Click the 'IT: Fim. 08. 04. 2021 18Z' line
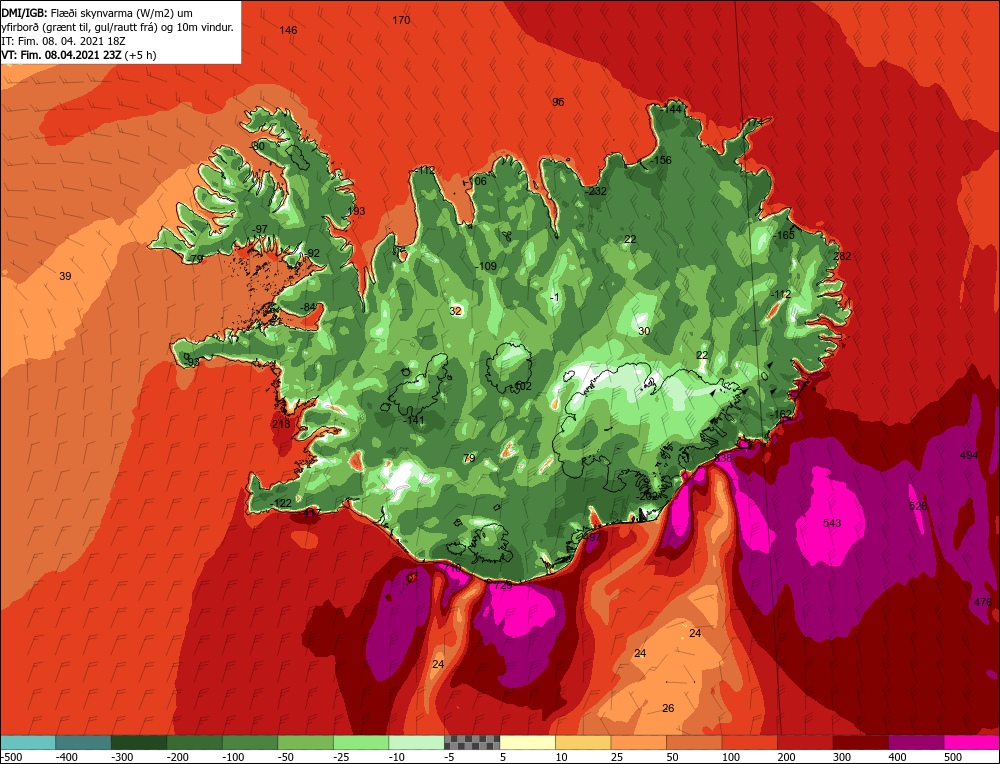1000x764 pixels. [63, 41]
